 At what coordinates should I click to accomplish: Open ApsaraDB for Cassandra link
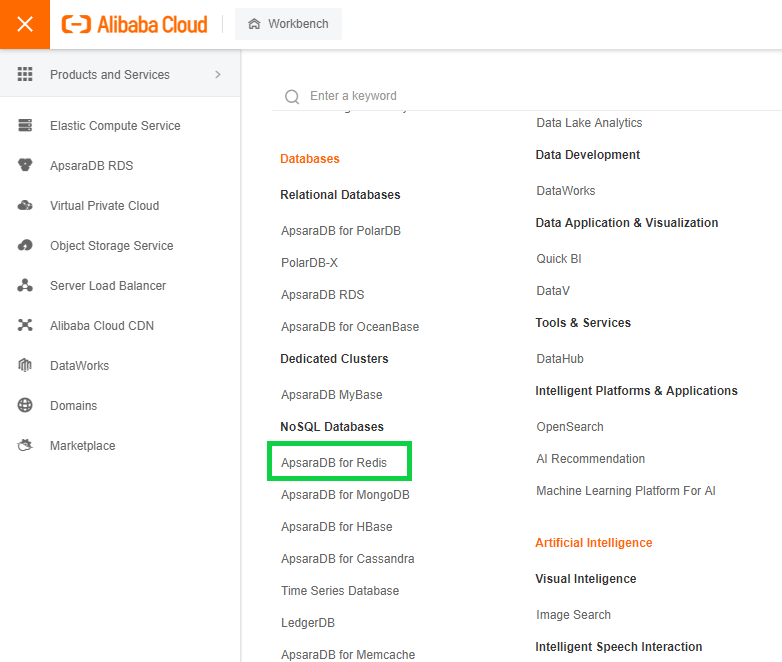[x=348, y=559]
